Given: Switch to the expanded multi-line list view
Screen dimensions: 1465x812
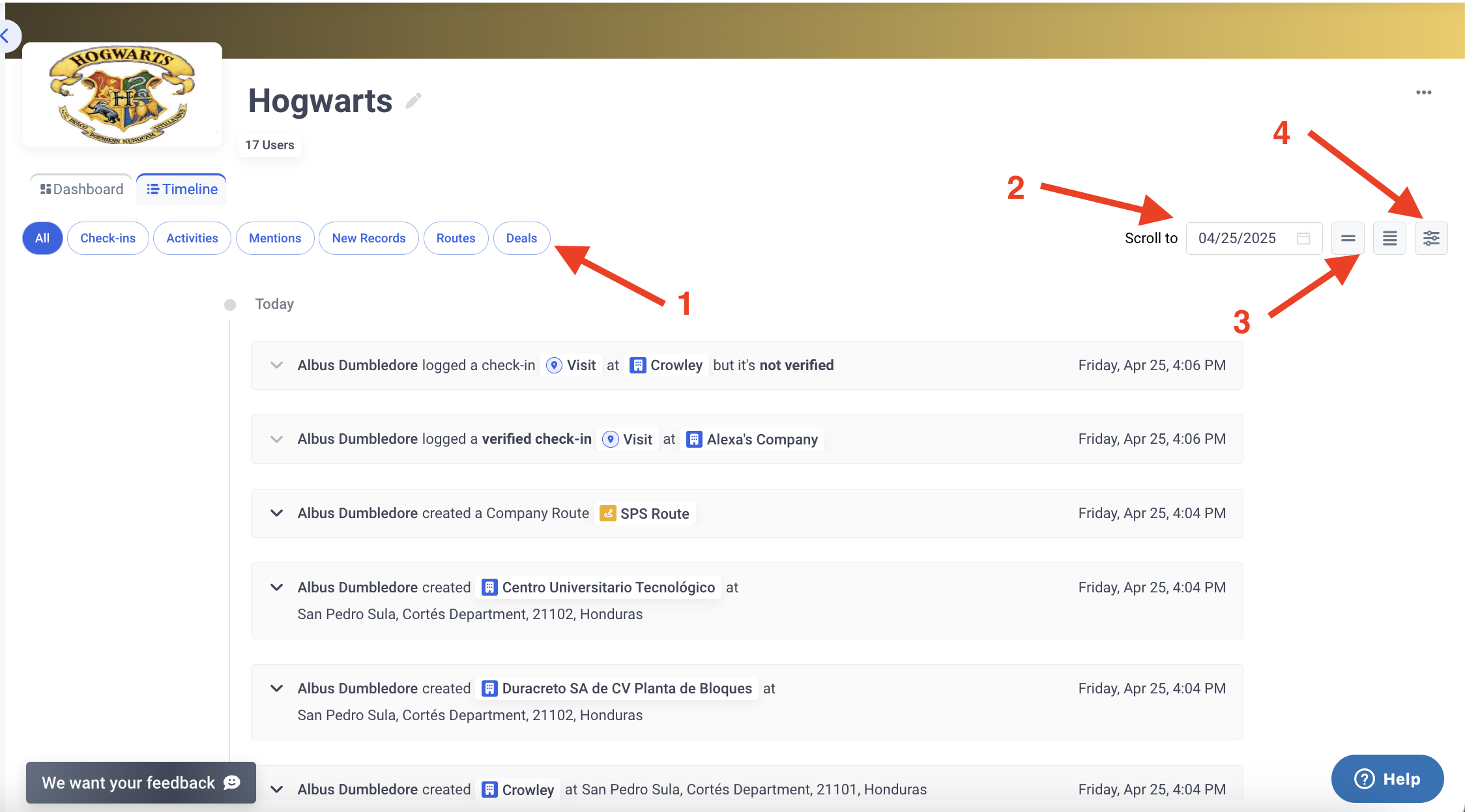Looking at the screenshot, I should coord(1389,238).
